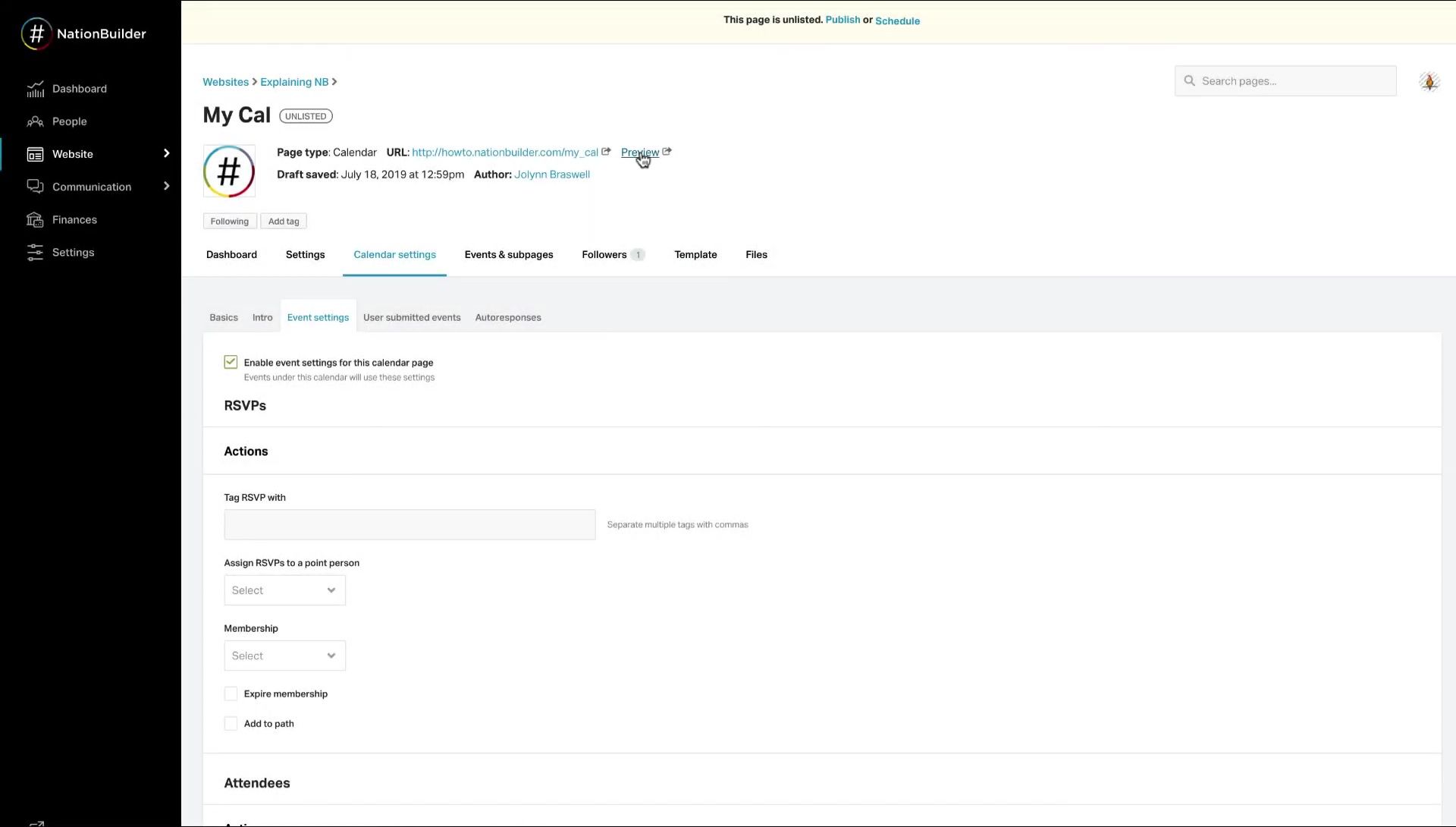The height and width of the screenshot is (827, 1456).
Task: Click the search magnifier icon
Action: (x=1189, y=81)
